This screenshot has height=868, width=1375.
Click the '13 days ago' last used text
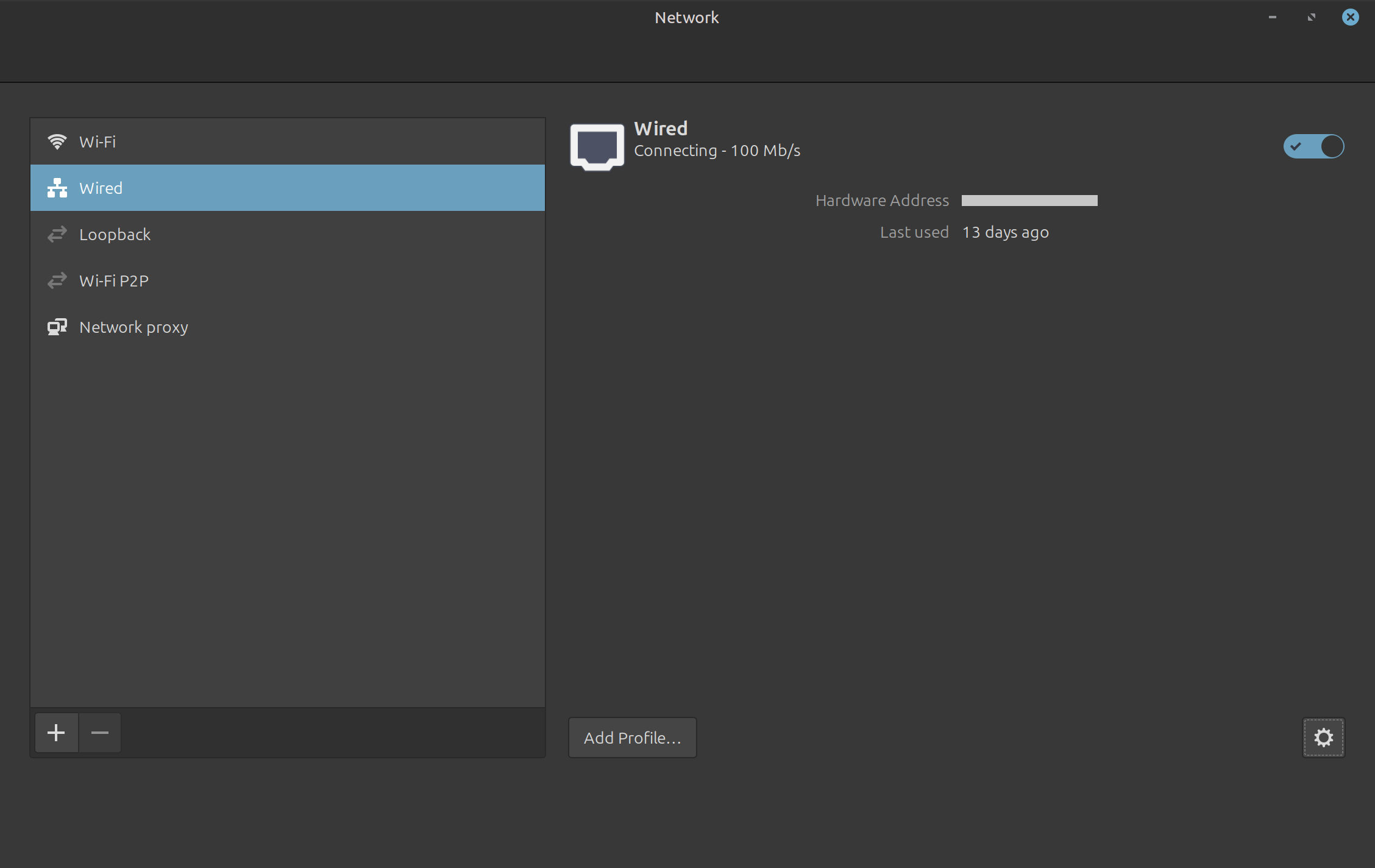point(1005,232)
